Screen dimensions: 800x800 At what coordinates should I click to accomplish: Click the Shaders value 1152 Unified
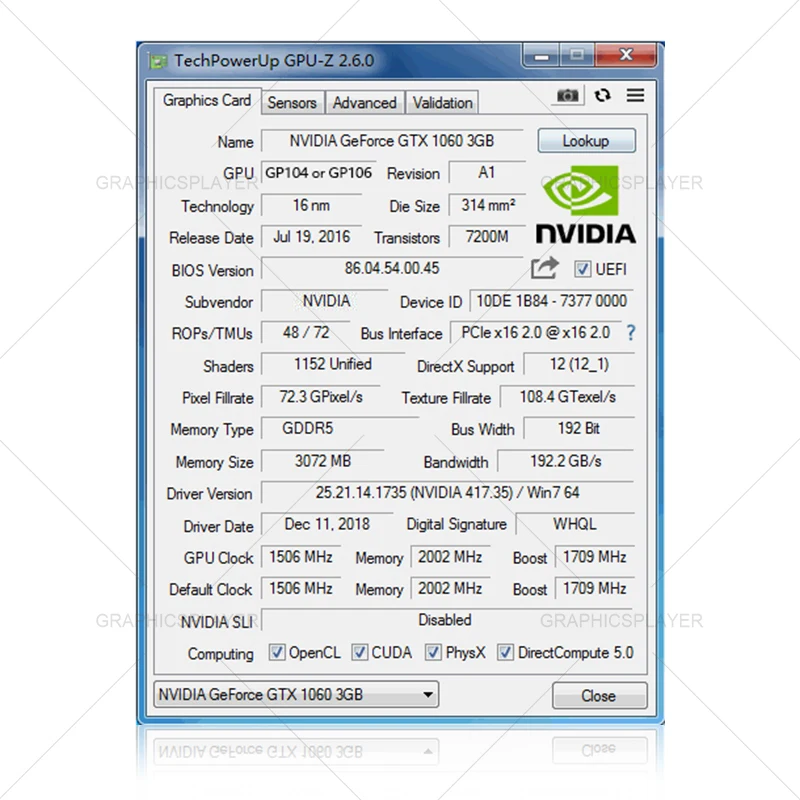click(333, 364)
